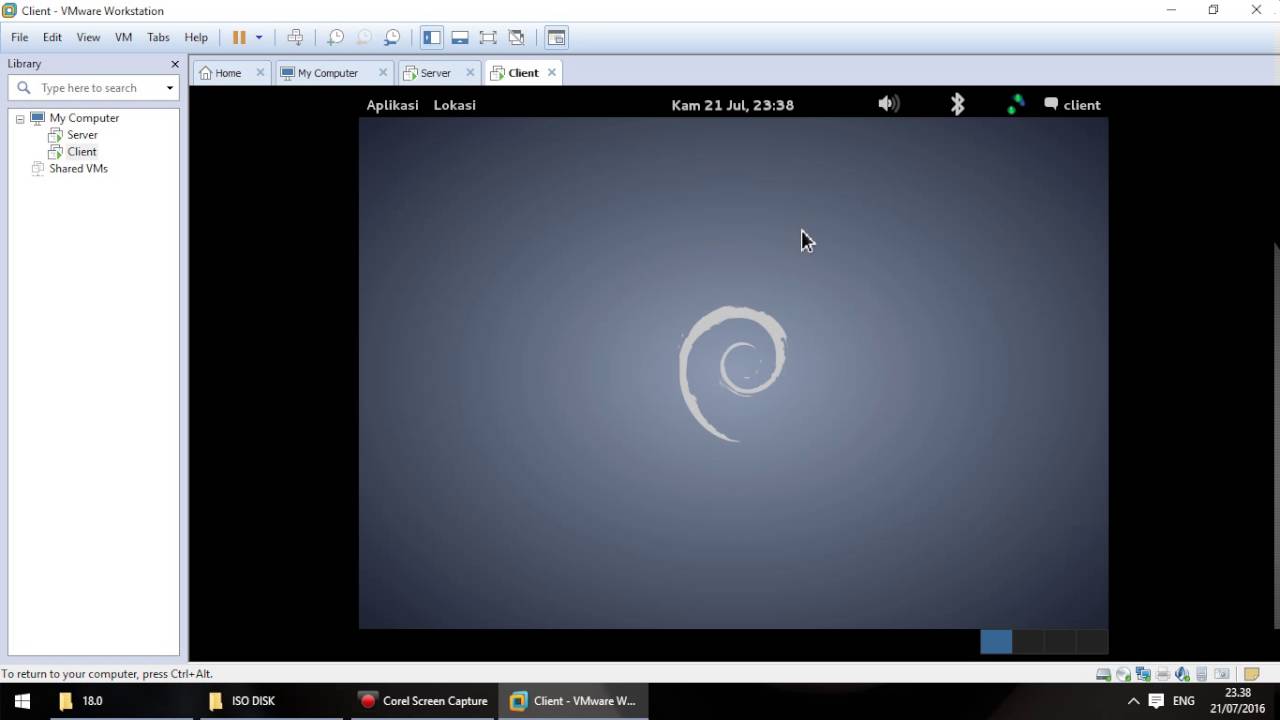
Task: Close the Home tab
Action: 260,72
